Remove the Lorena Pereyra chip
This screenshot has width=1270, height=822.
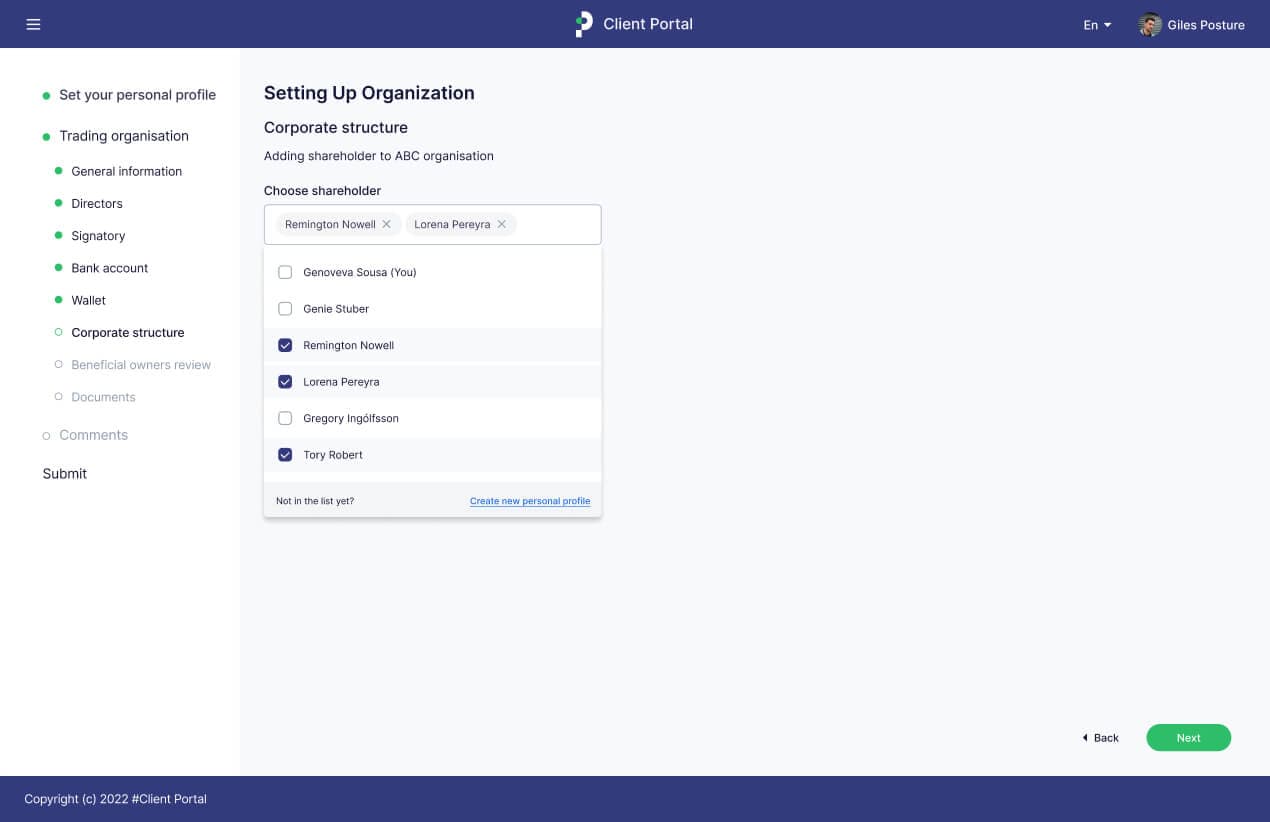502,224
